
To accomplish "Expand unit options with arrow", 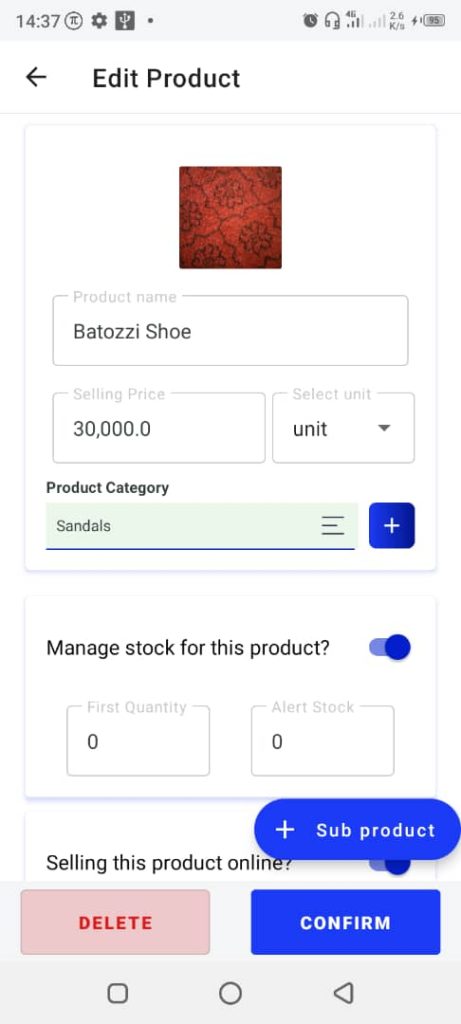I will [385, 428].
